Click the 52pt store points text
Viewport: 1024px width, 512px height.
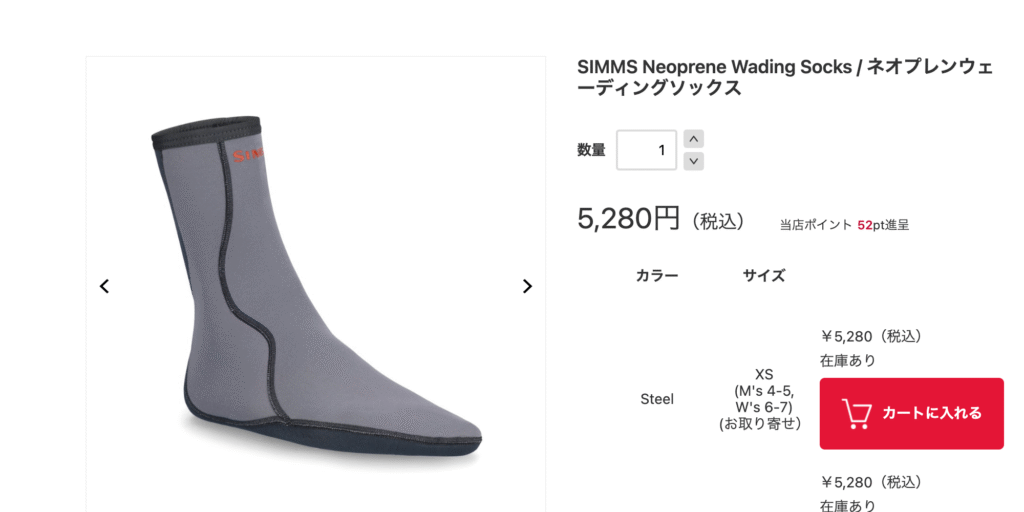point(871,225)
